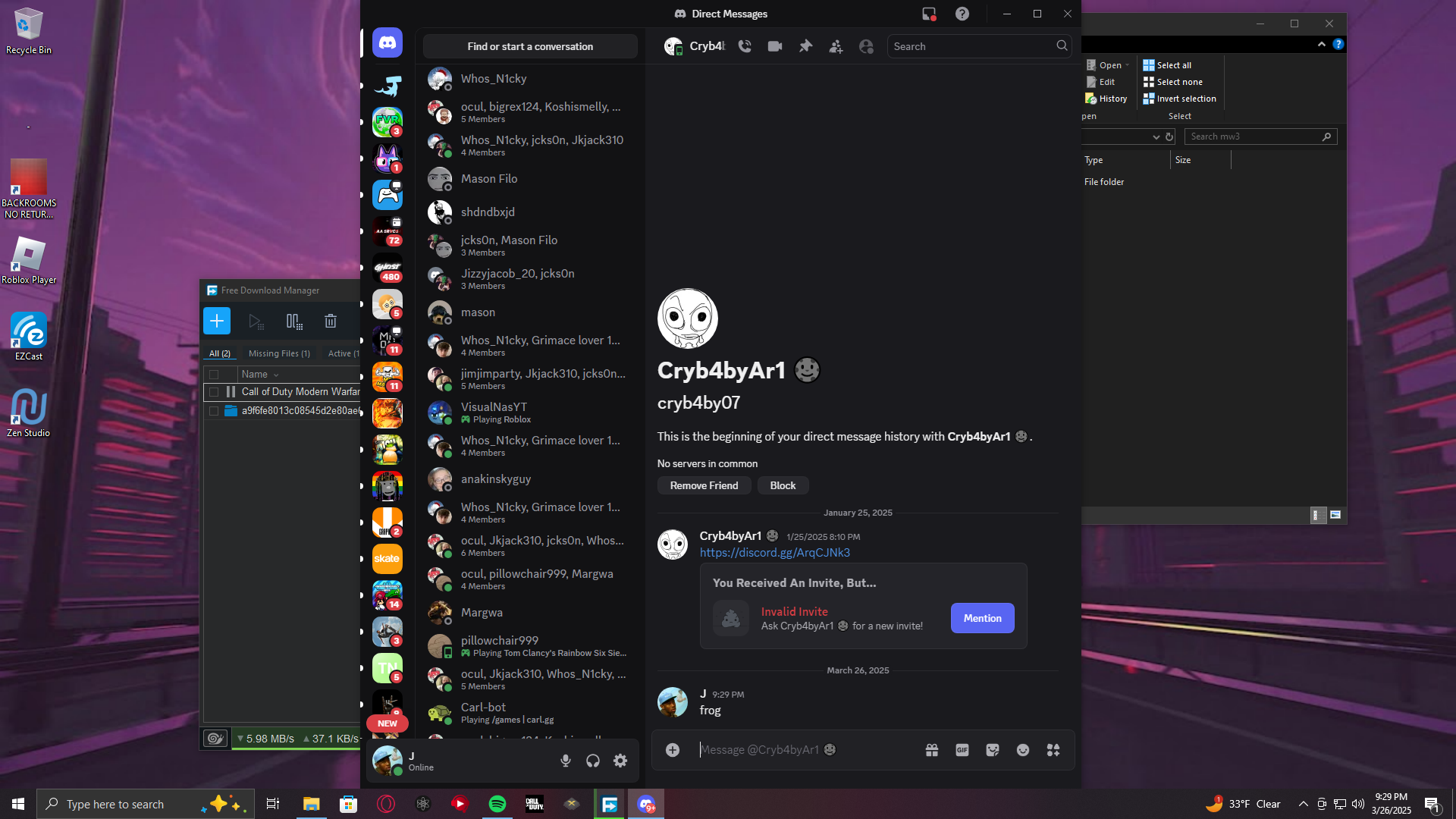Collapse the File Explorer ribbon
Viewport: 1456px width, 819px height.
pos(1321,44)
